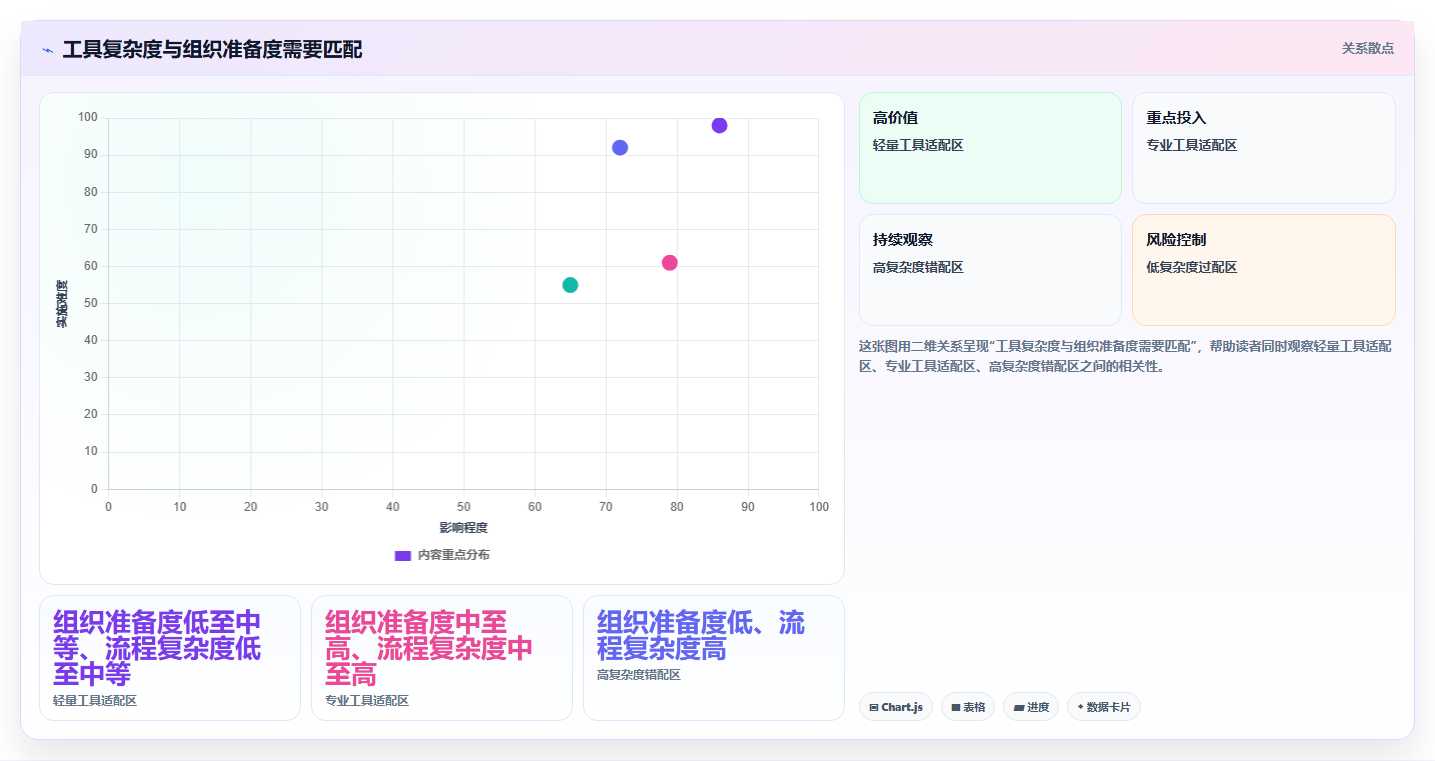
Task: Click the 实施难度 y-axis title
Action: tap(62, 304)
